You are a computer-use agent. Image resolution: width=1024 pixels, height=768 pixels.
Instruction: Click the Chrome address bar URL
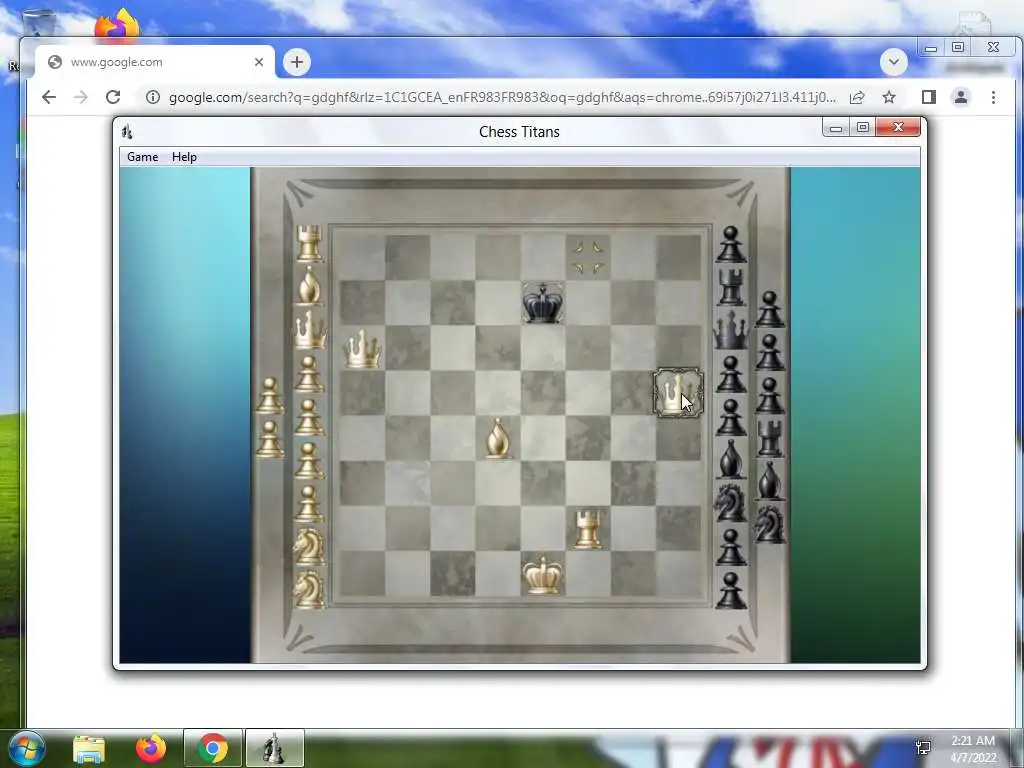502,97
